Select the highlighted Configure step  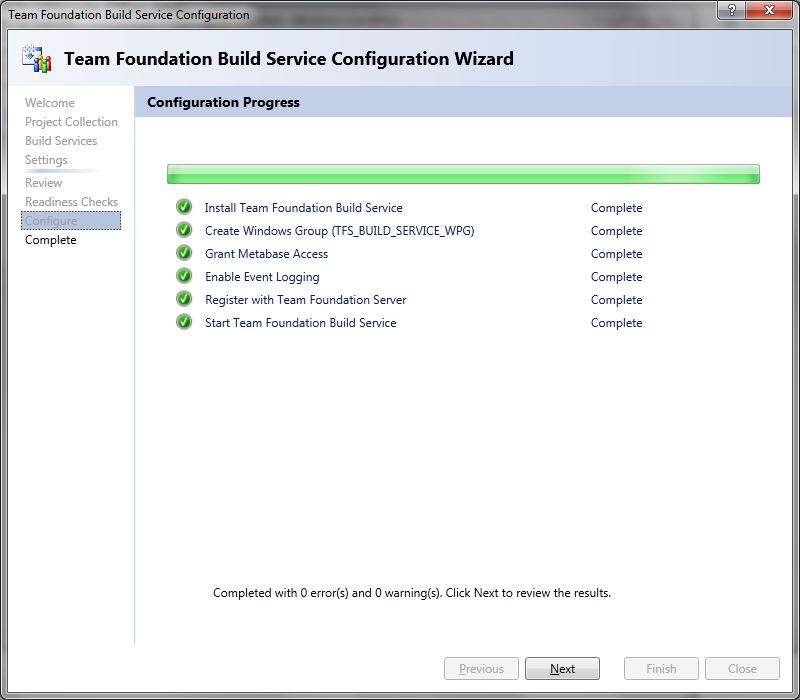[71, 220]
